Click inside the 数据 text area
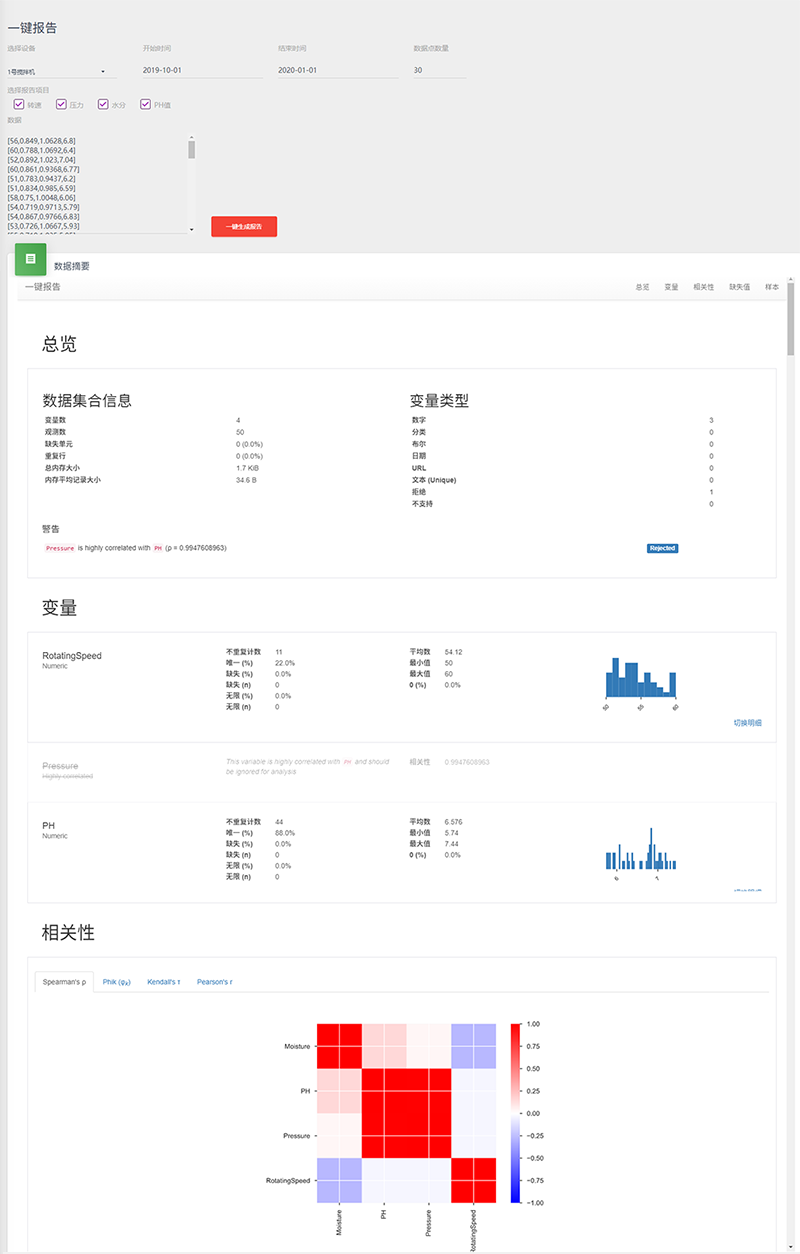This screenshot has height=1254, width=800. [96, 184]
